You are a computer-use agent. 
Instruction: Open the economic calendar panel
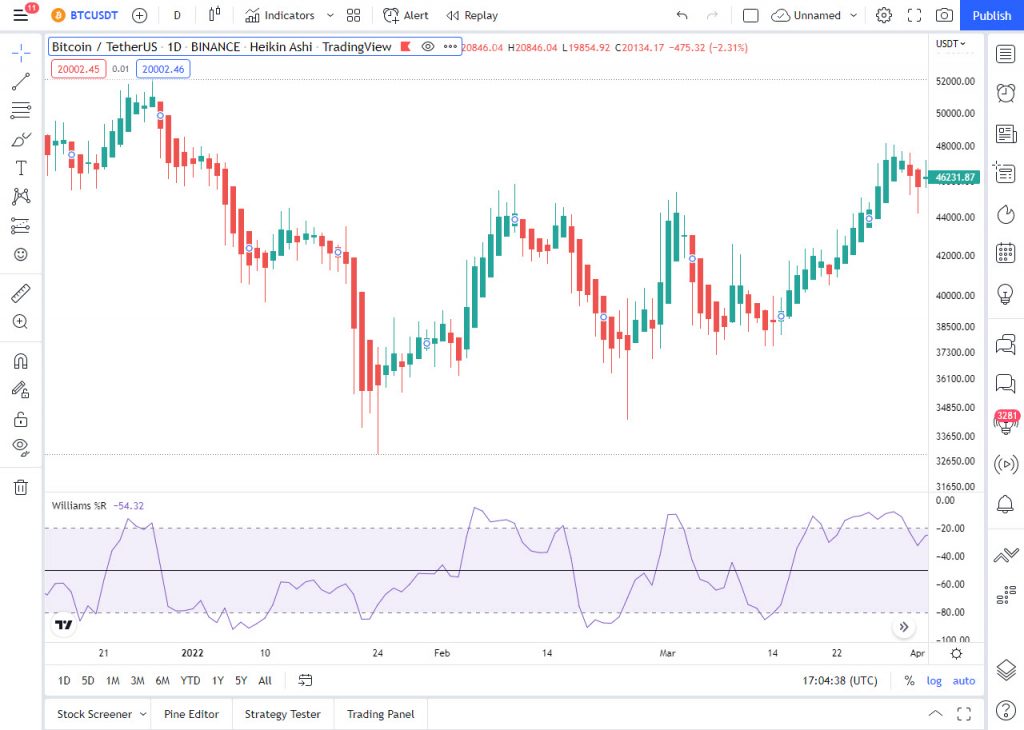[x=1006, y=253]
